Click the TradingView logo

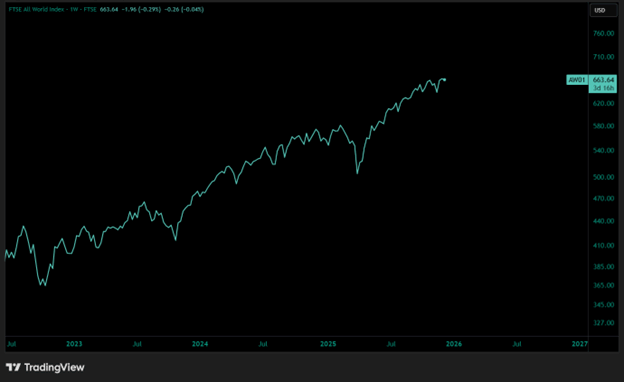(x=45, y=367)
